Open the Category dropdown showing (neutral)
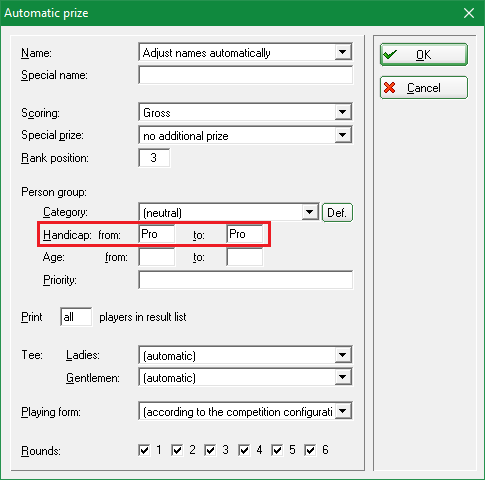This screenshot has height=480, width=485. pos(309,212)
